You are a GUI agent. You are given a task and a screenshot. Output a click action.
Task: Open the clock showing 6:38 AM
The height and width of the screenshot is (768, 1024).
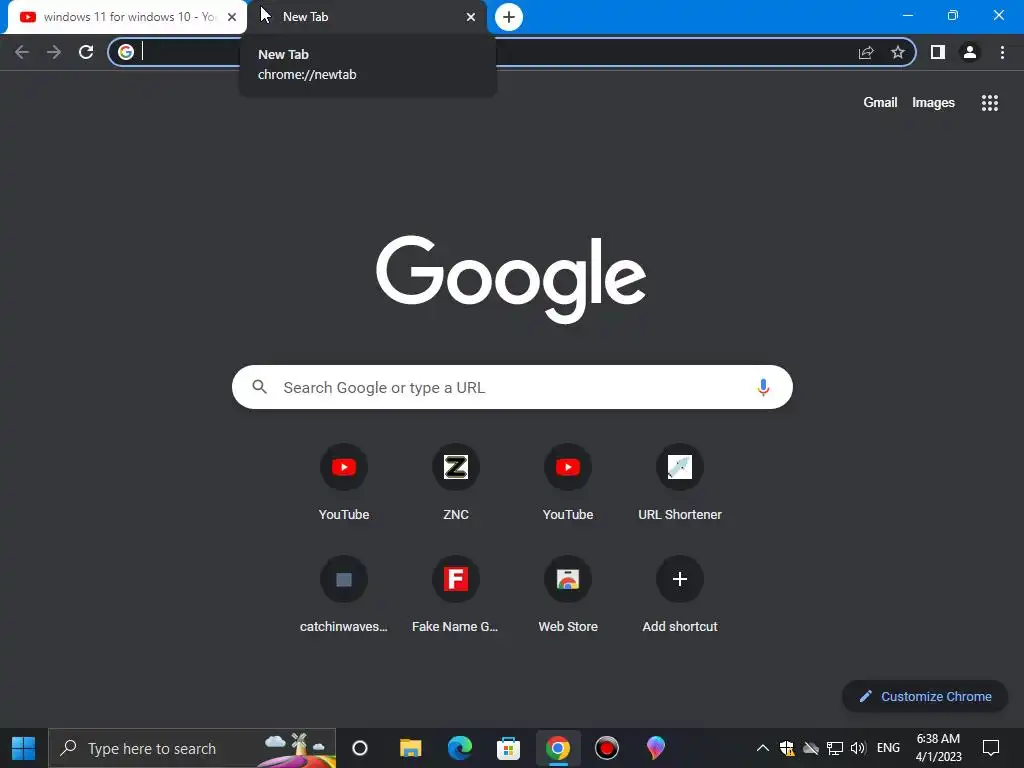click(x=938, y=748)
